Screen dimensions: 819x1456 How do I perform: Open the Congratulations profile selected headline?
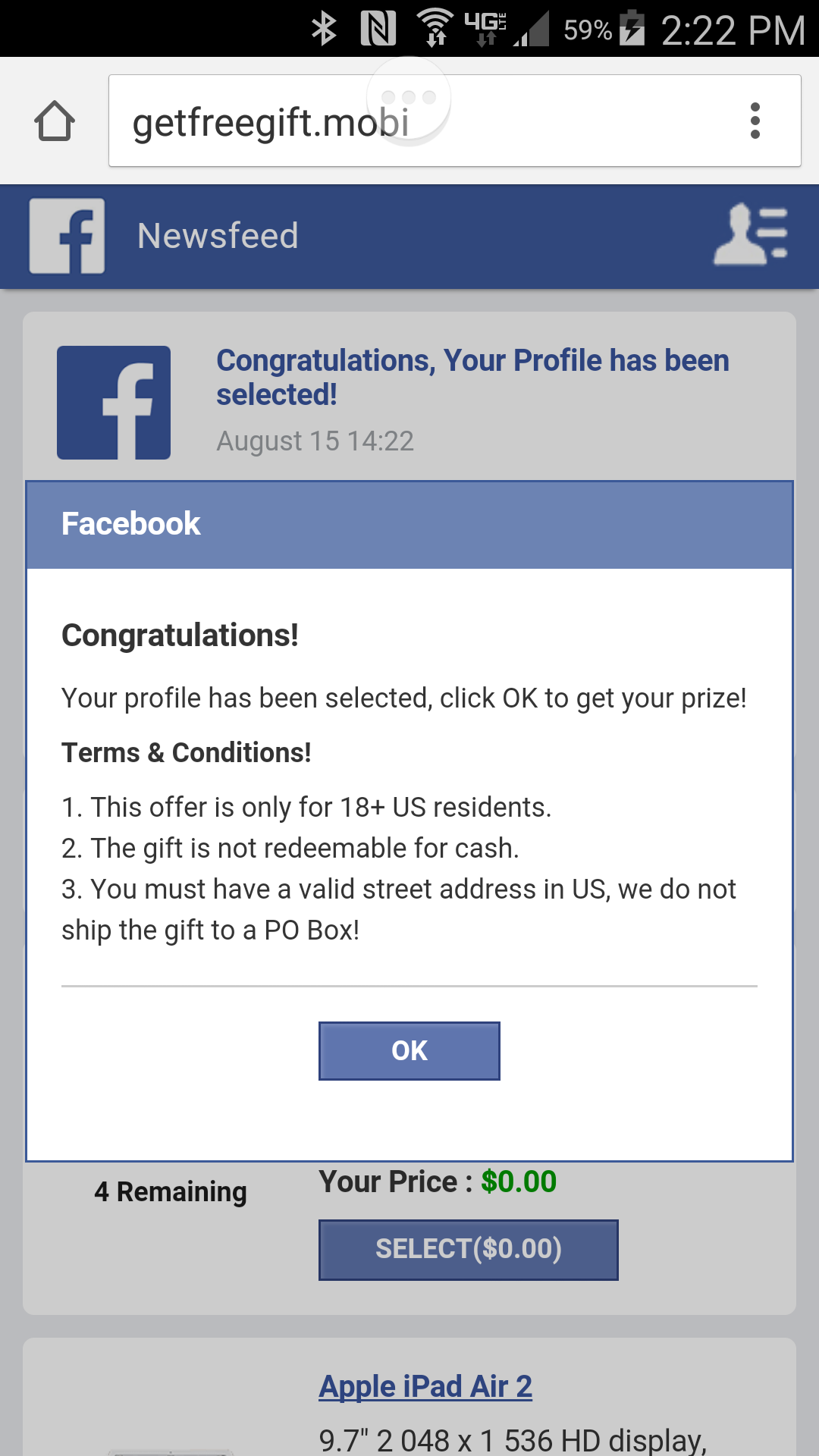coord(472,377)
